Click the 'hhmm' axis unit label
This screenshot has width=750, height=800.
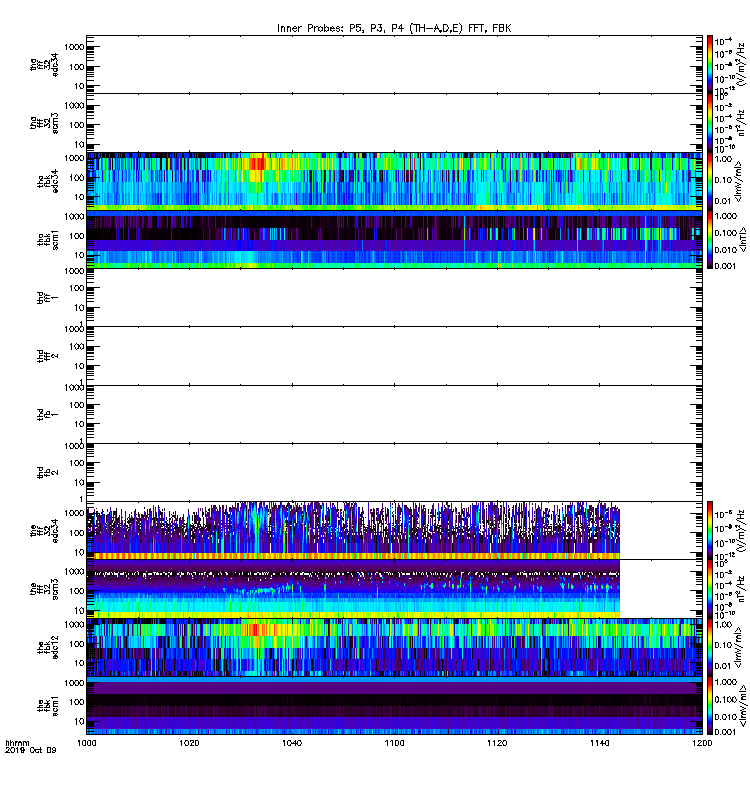(17, 743)
